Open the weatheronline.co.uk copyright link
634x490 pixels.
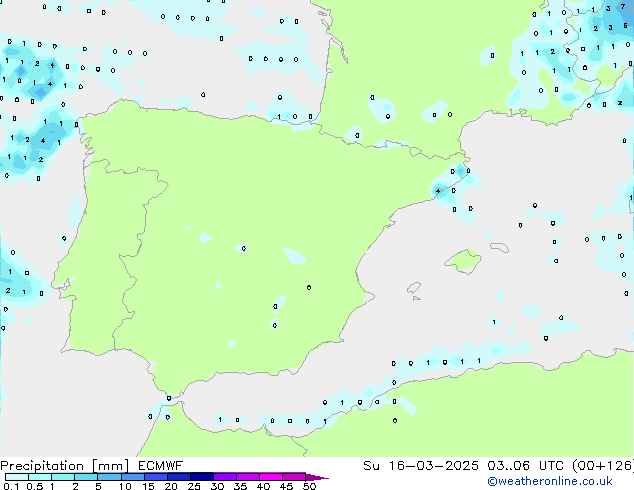(x=550, y=481)
